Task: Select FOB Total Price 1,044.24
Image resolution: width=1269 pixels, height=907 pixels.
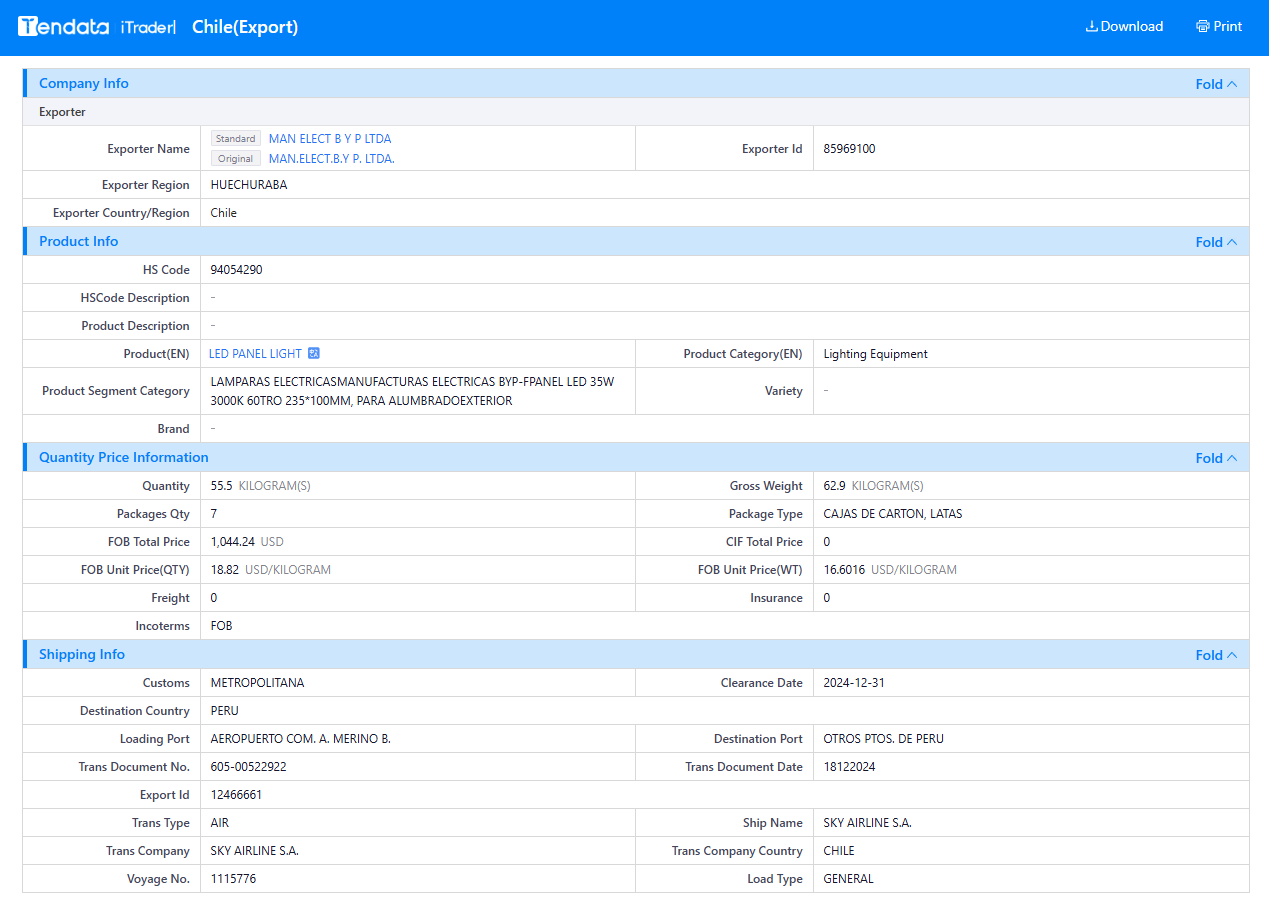Action: point(233,542)
